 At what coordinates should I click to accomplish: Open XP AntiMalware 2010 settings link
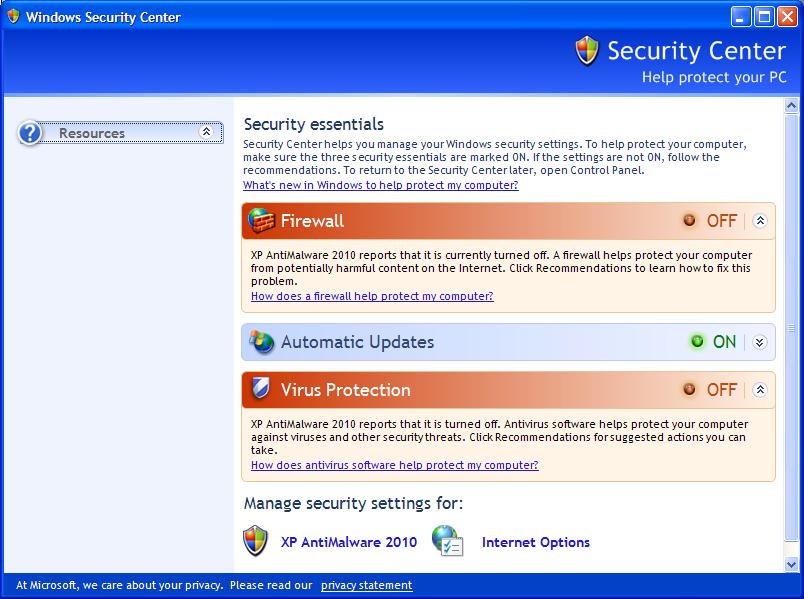349,542
